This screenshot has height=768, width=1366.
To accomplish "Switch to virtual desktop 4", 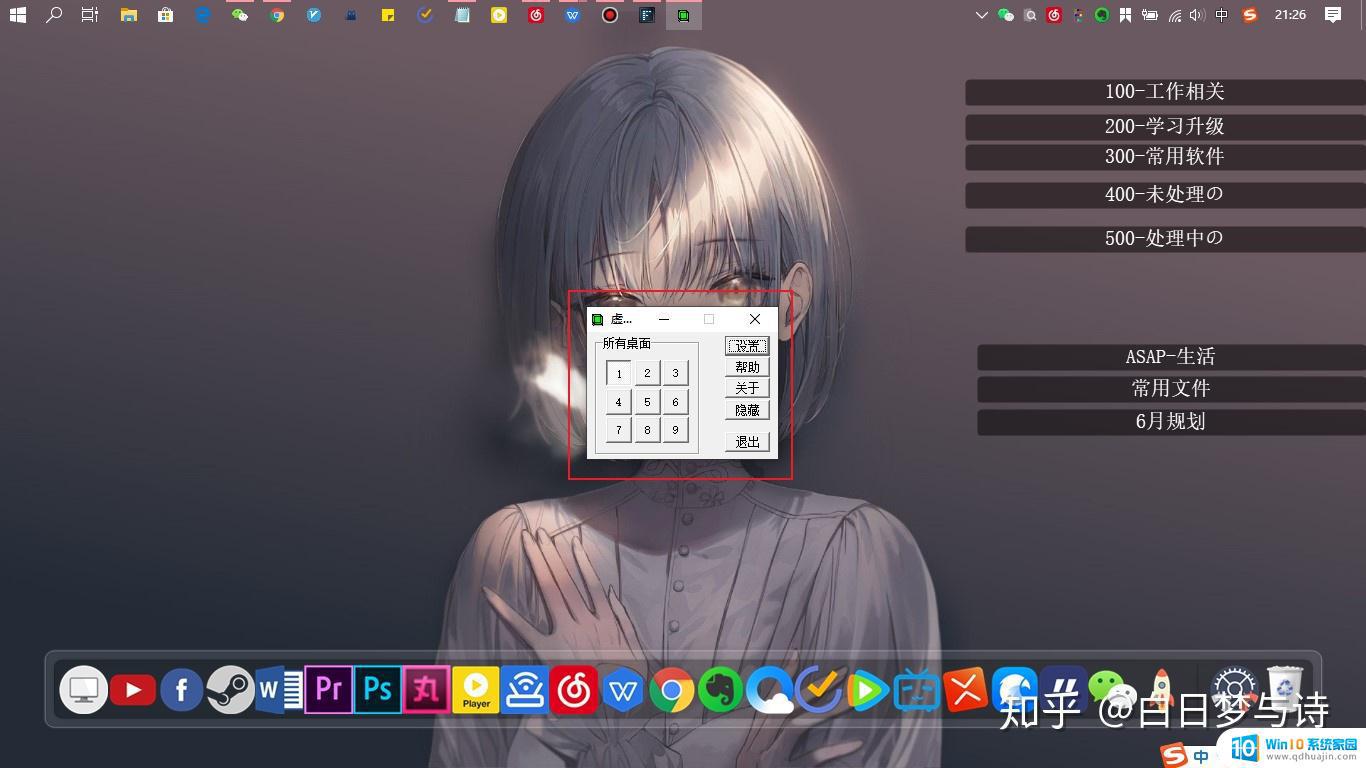I will [619, 402].
